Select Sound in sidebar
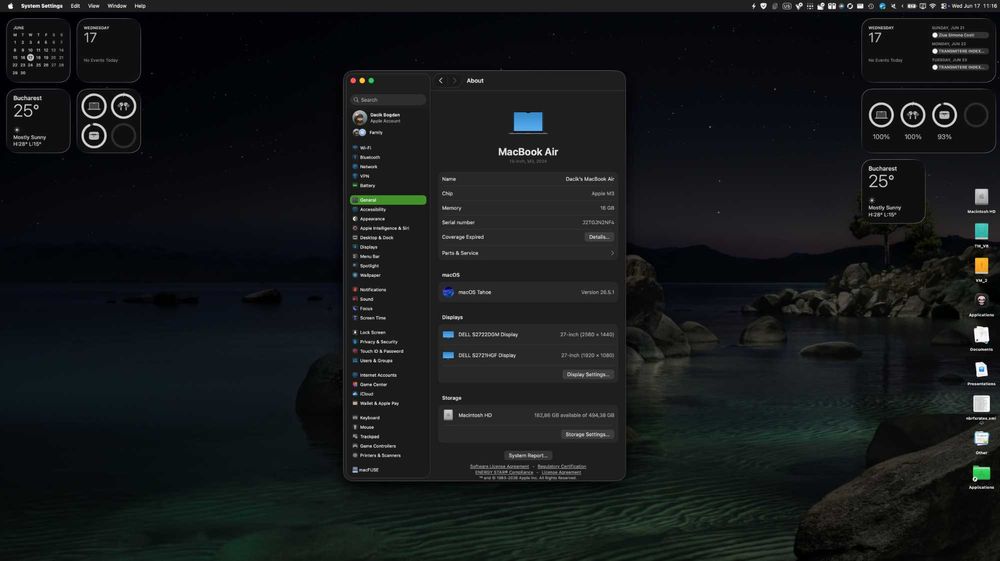 coord(388,299)
